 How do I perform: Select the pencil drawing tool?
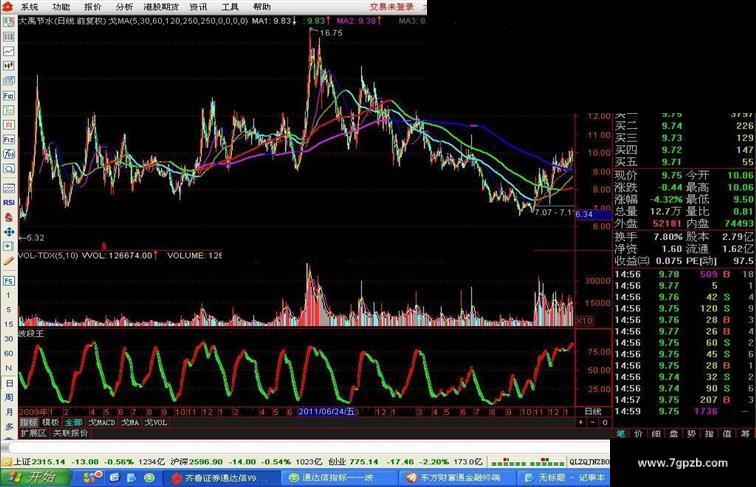tap(9, 261)
